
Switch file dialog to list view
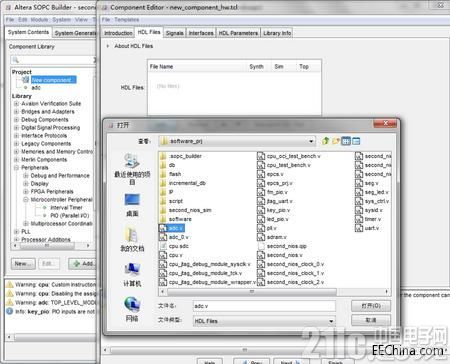(x=346, y=141)
